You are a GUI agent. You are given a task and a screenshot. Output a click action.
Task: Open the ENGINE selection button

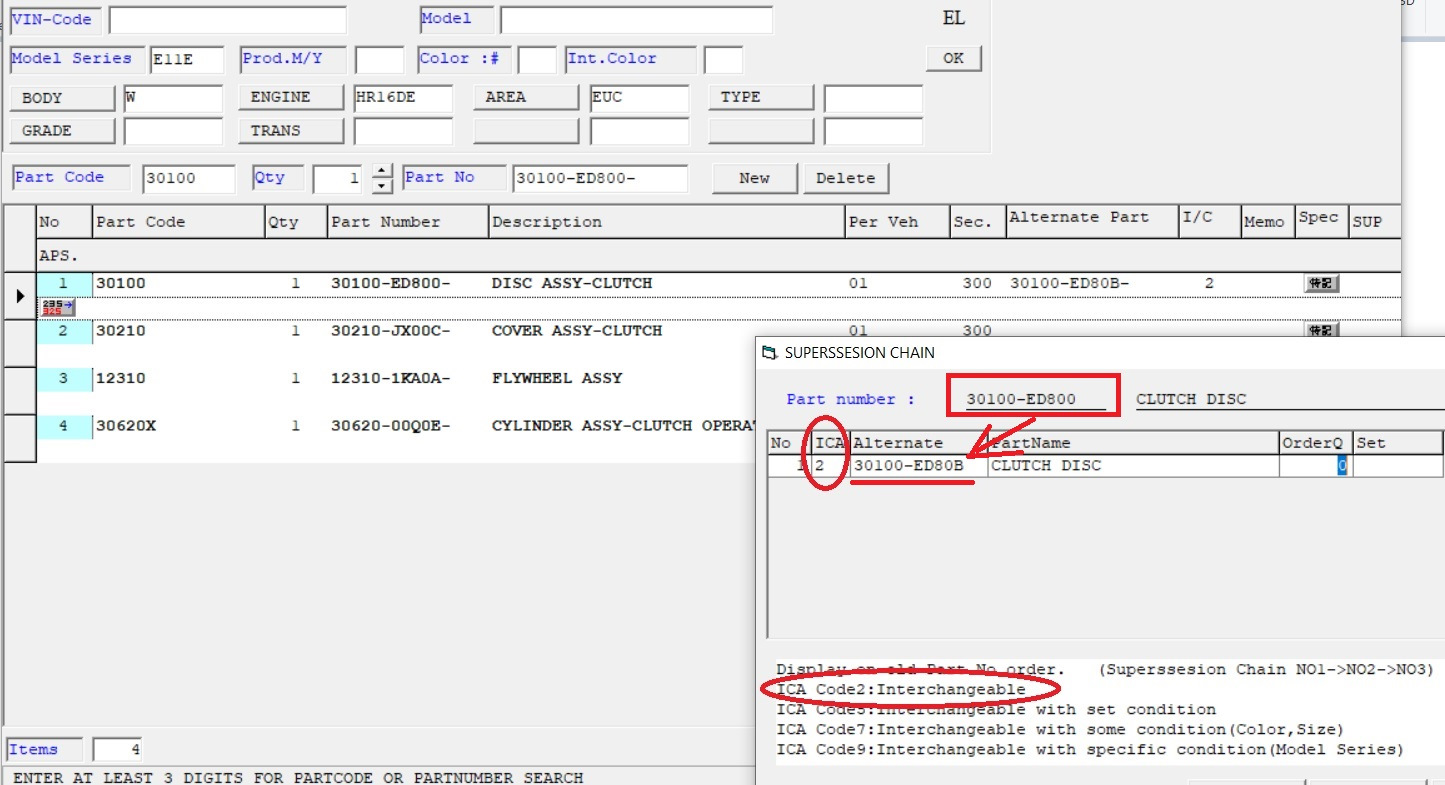pyautogui.click(x=291, y=98)
